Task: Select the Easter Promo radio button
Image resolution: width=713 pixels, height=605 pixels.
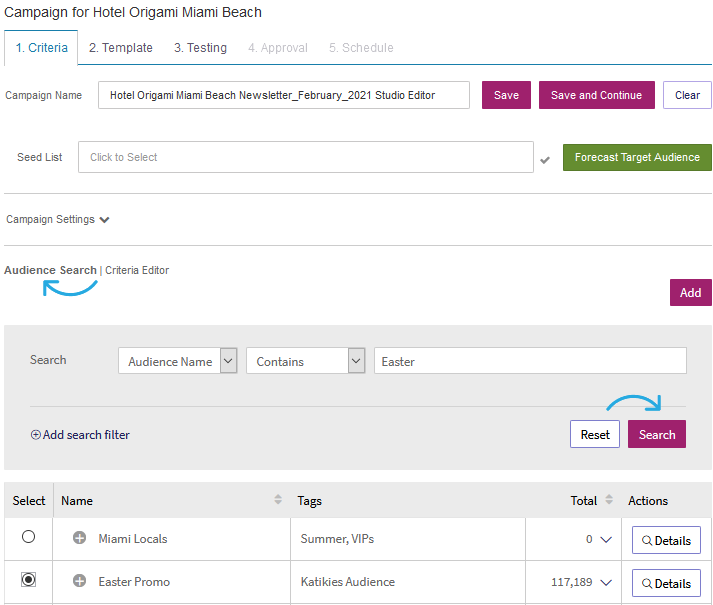Action: point(28,580)
